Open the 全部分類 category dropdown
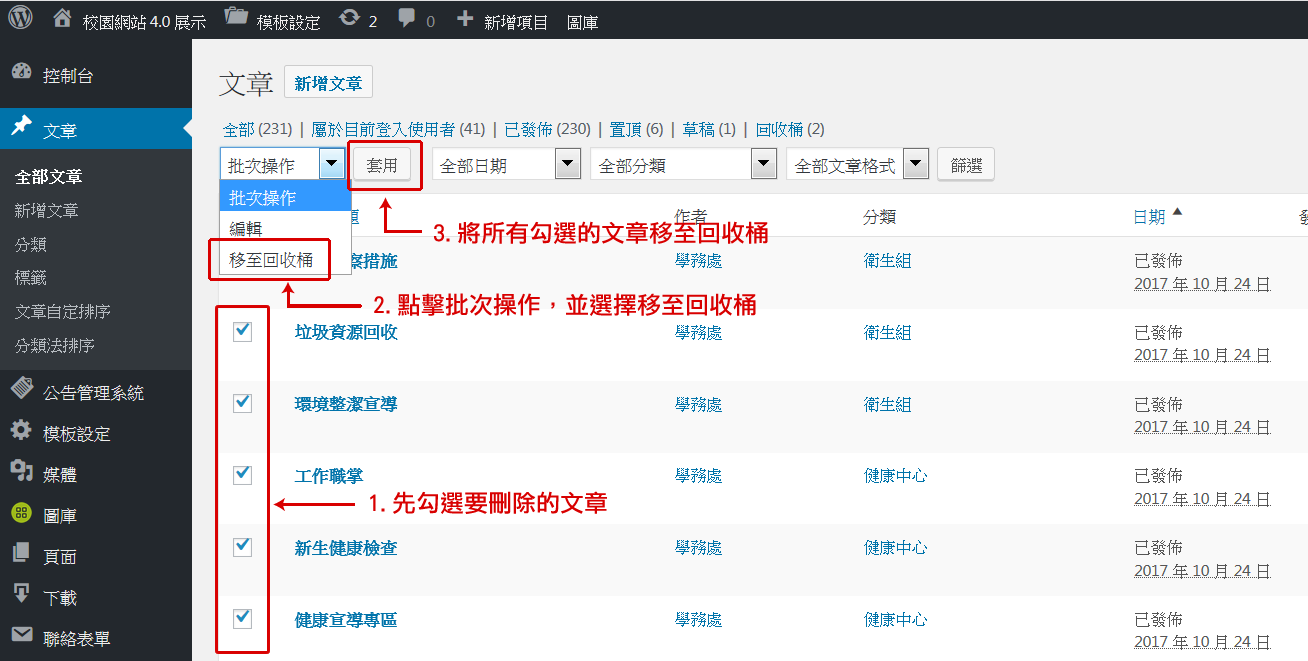 point(683,165)
